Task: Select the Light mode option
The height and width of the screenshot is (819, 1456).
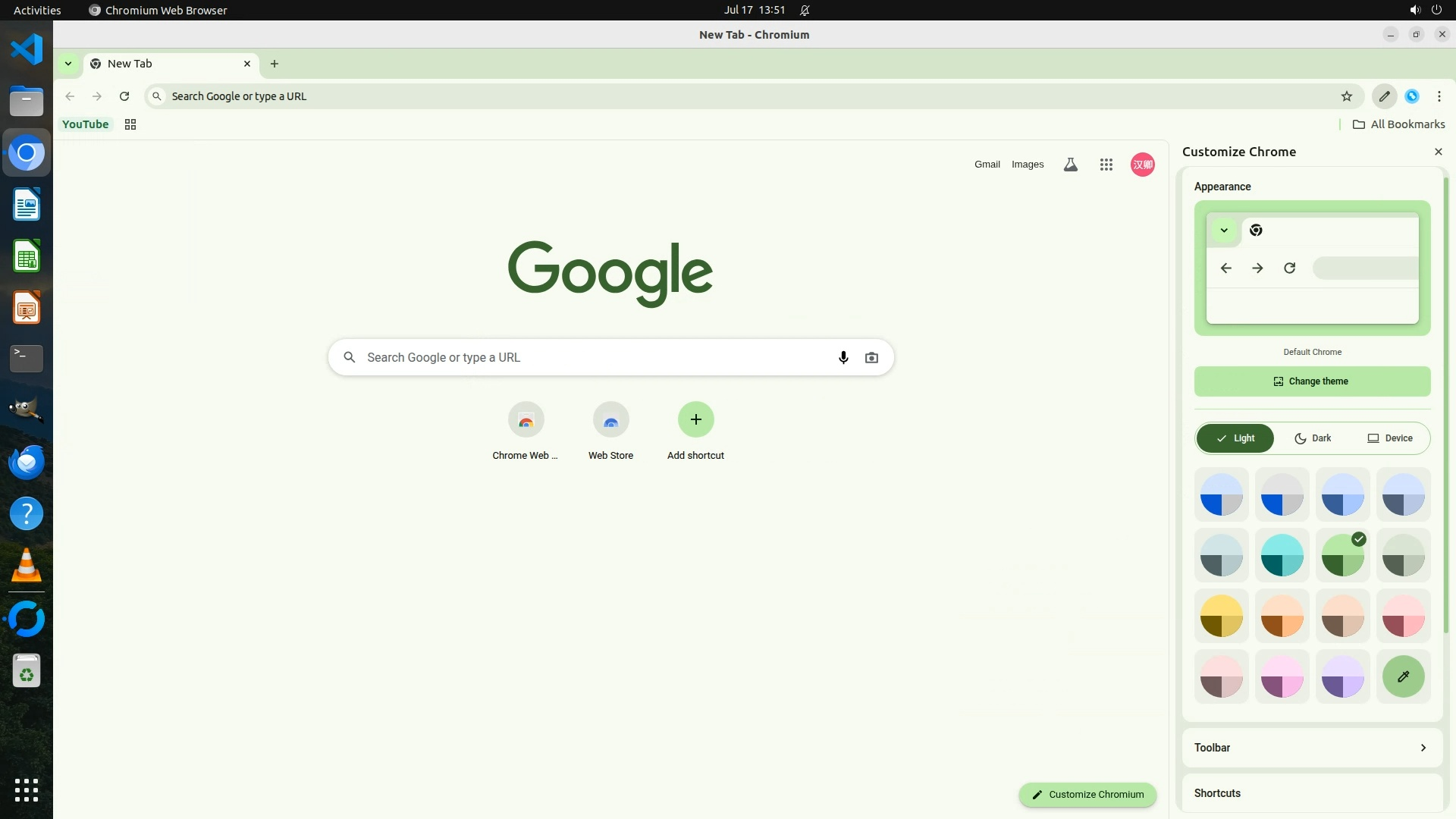Action: tap(1235, 438)
